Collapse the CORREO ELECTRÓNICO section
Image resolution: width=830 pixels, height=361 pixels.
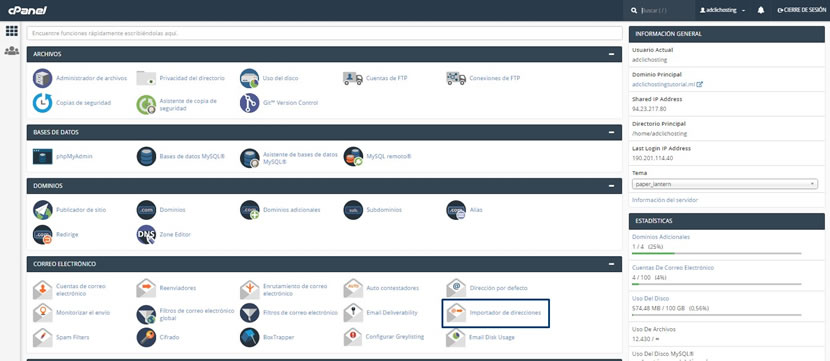(612, 264)
